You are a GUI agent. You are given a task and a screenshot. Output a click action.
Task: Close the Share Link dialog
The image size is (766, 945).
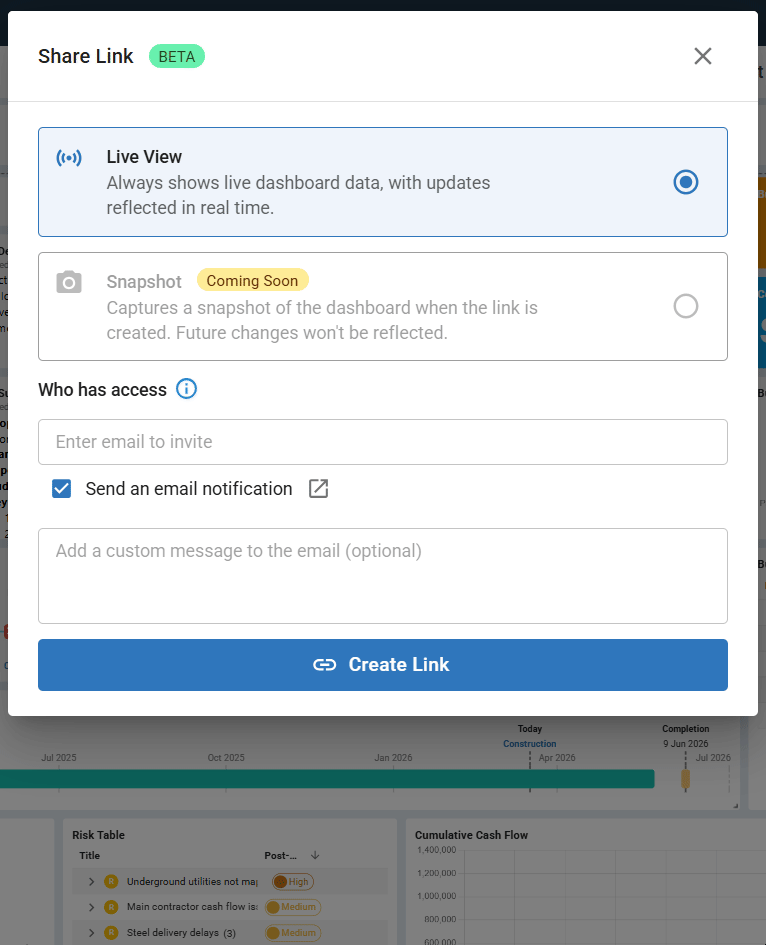[x=703, y=56]
